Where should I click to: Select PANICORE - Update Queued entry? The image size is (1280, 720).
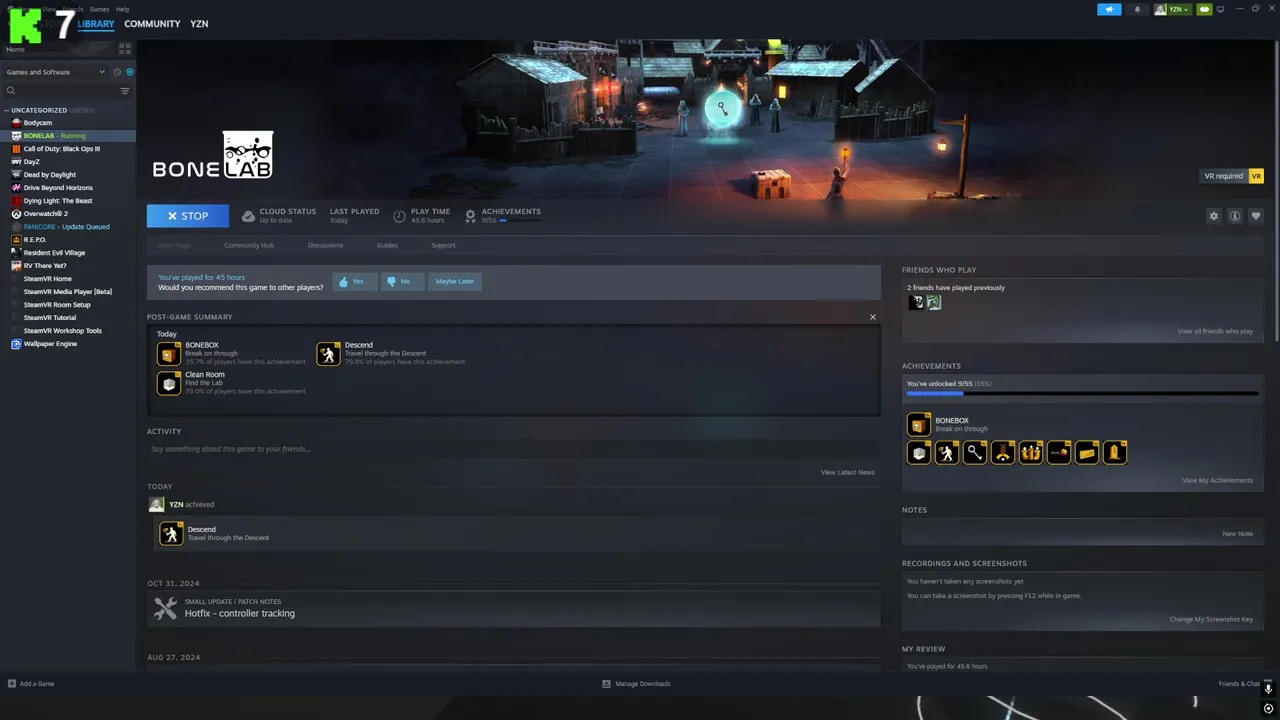click(68, 227)
